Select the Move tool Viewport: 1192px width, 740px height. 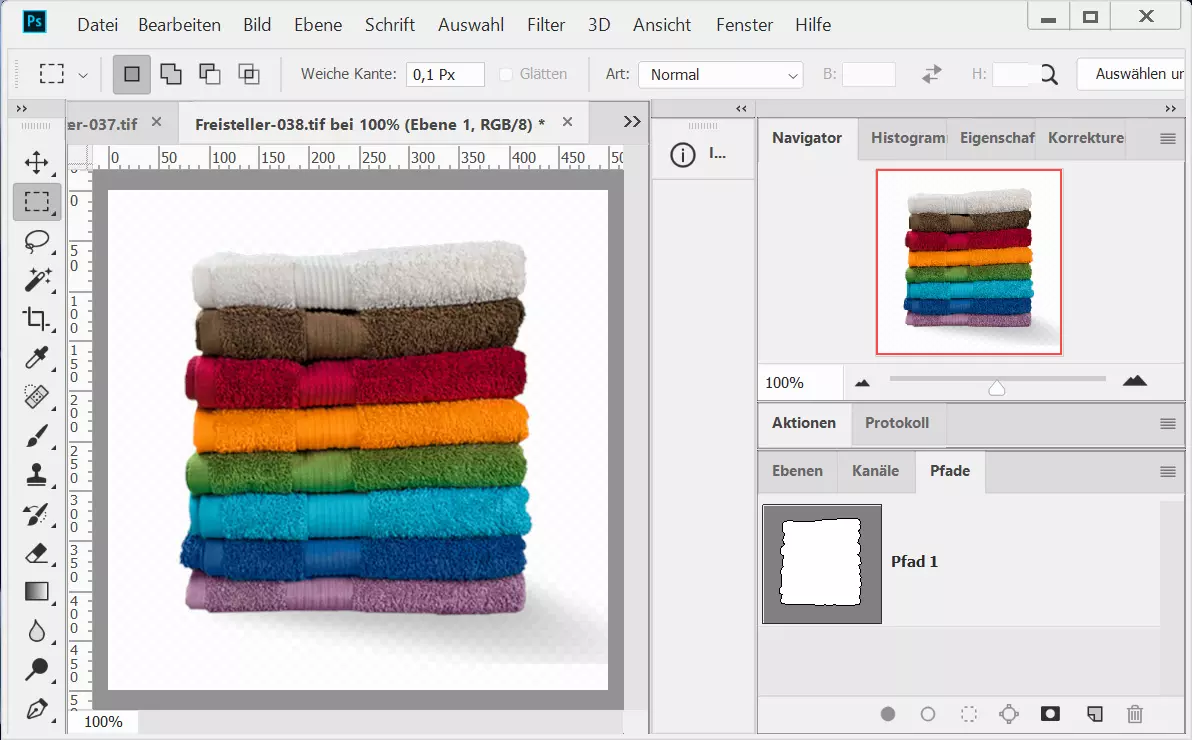[x=37, y=163]
